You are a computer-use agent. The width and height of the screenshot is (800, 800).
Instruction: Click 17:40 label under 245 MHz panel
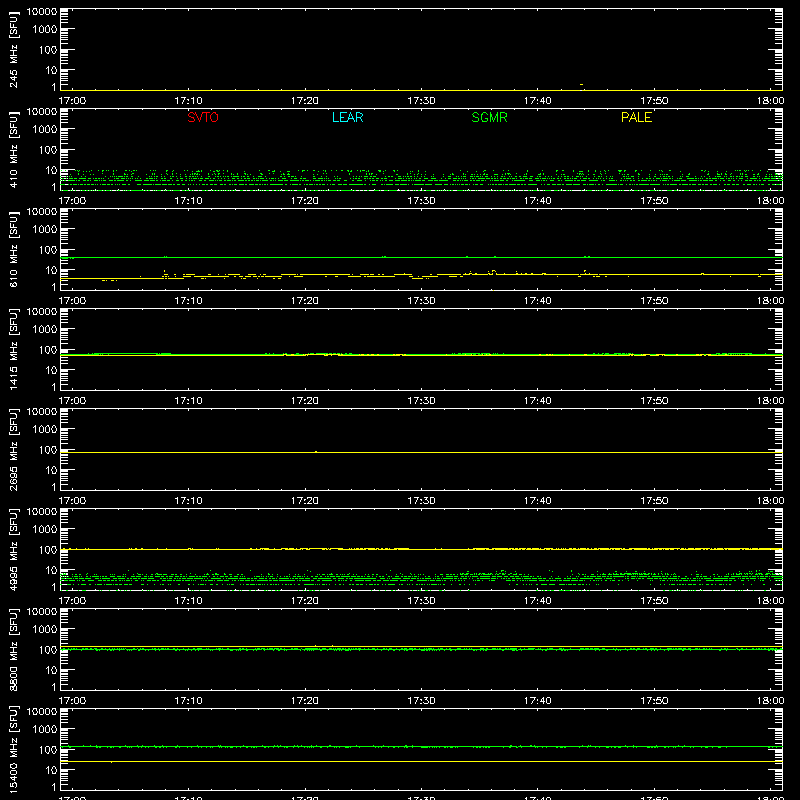[537, 101]
